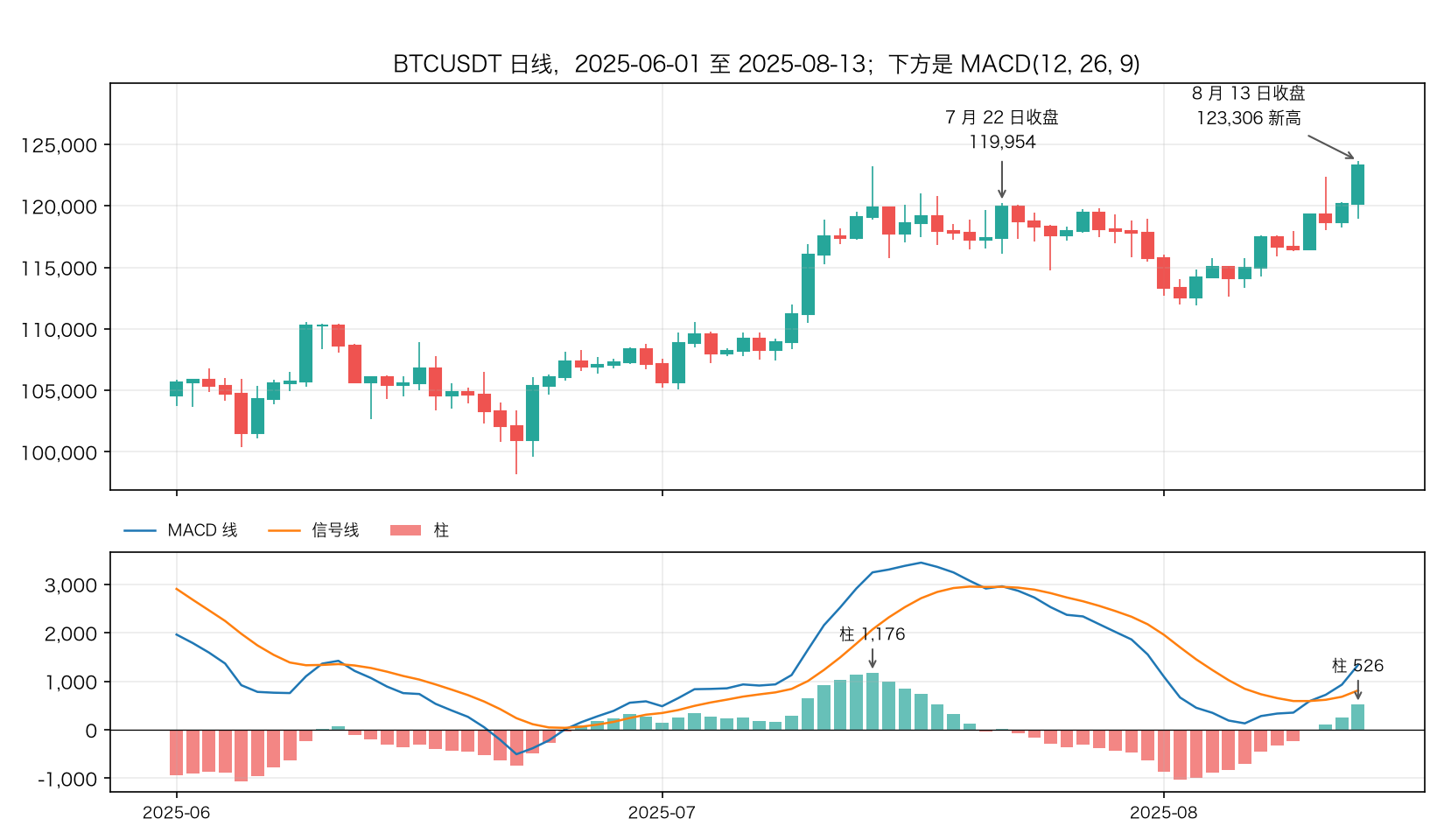
Task: Click the 3,000 MACD axis label
Action: click(71, 585)
